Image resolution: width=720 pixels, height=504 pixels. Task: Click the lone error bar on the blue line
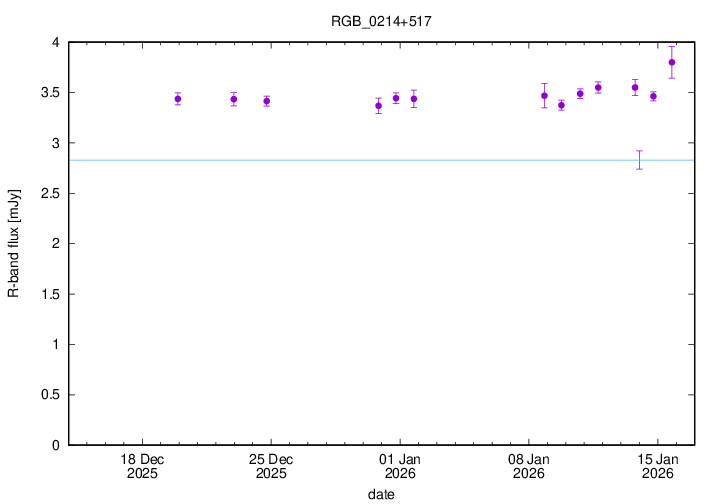(x=639, y=159)
